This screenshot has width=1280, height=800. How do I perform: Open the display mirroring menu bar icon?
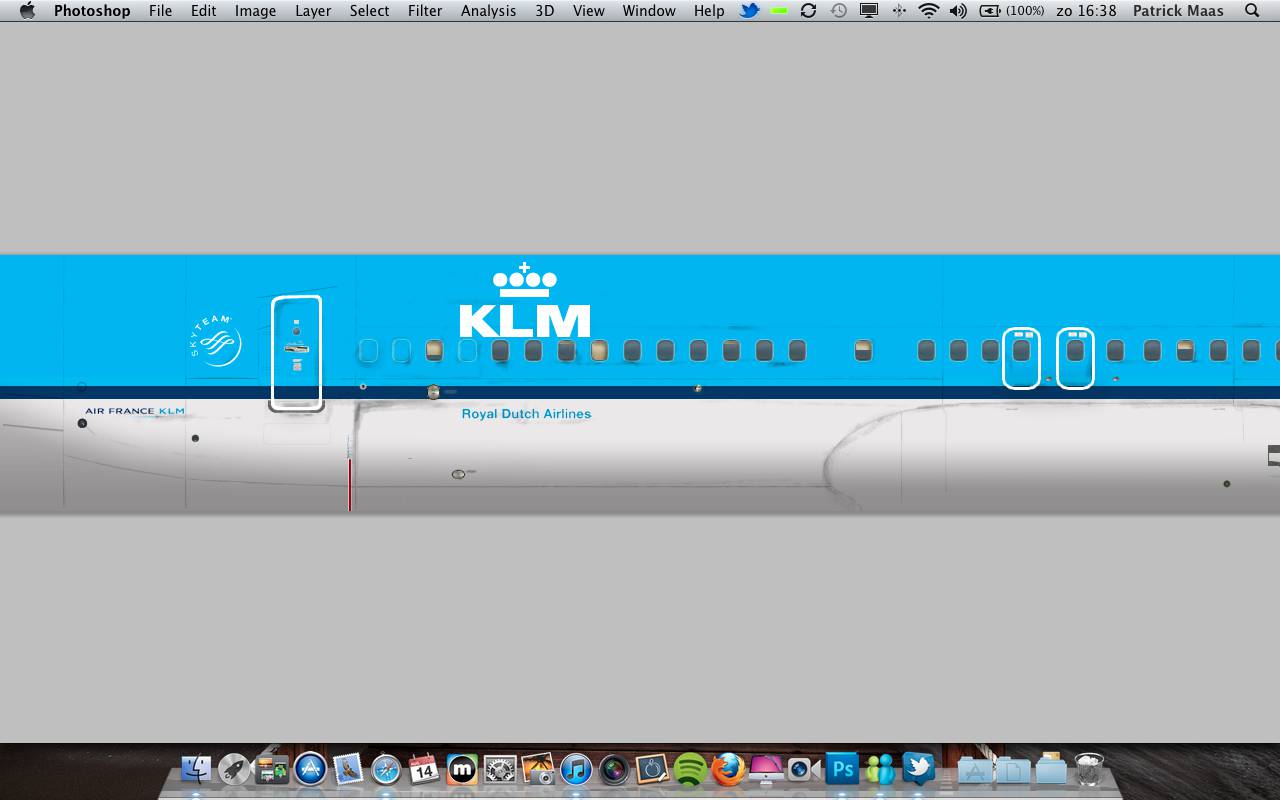point(869,11)
